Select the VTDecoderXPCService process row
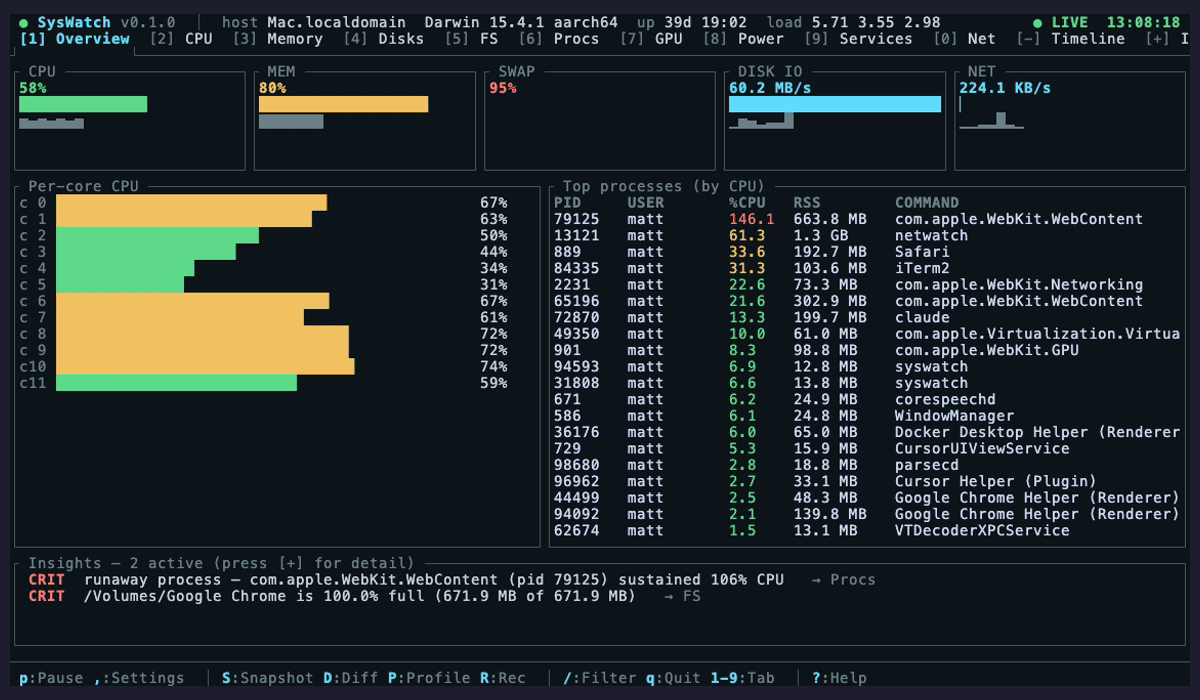The image size is (1200, 700). (867, 530)
